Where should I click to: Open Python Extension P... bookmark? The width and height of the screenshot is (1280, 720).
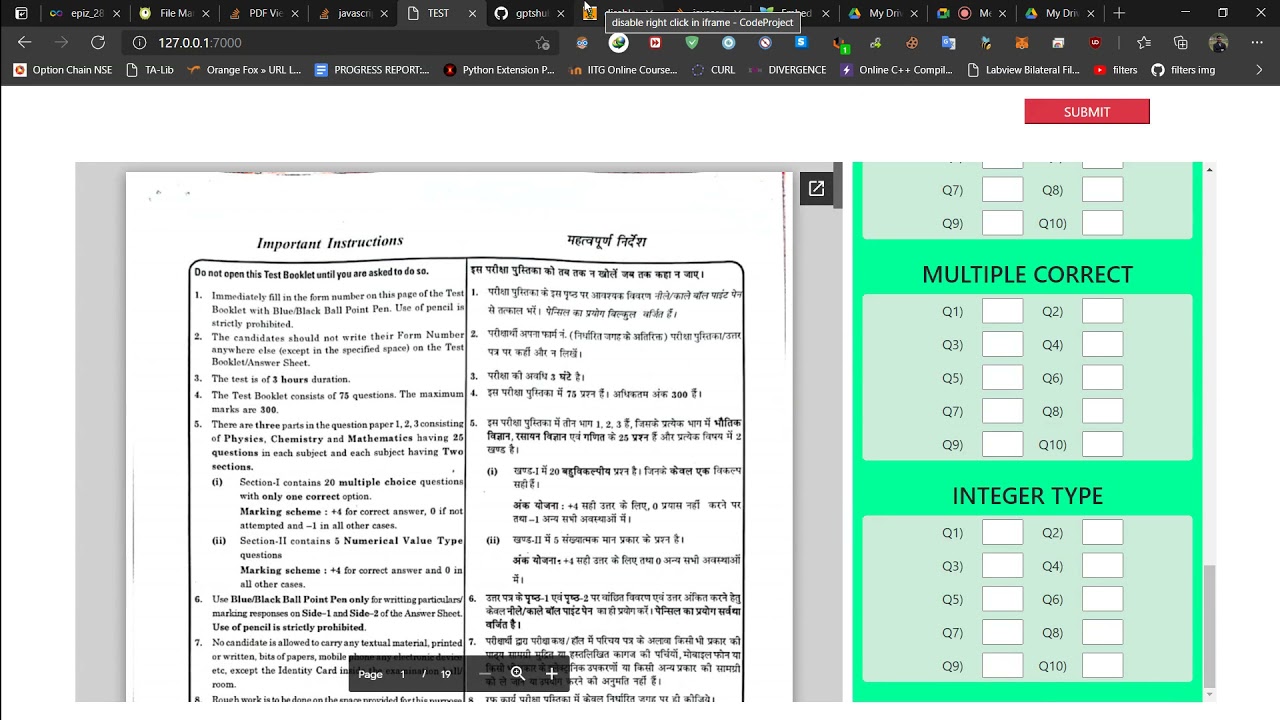pos(499,70)
